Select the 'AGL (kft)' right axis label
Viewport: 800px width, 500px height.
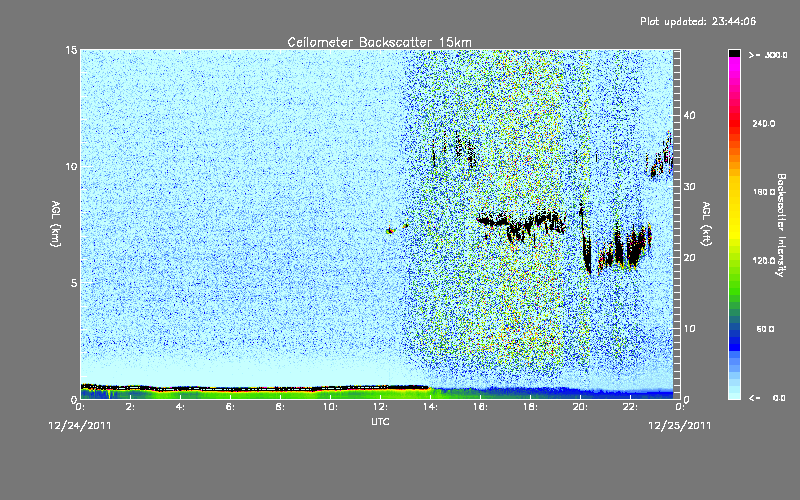(x=706, y=224)
